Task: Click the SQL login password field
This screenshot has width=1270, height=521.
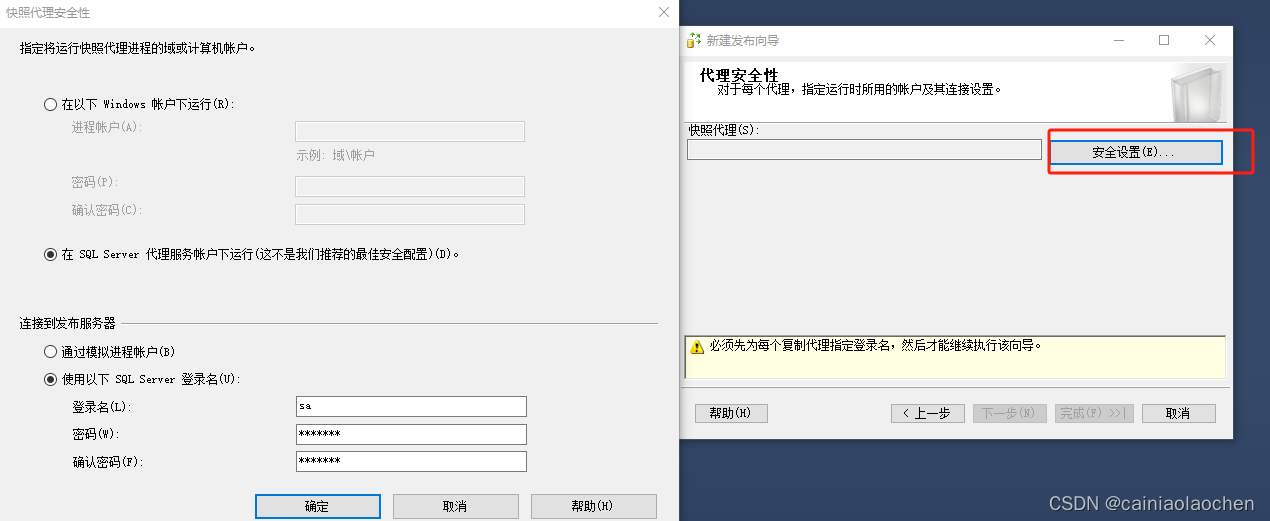Action: point(411,434)
